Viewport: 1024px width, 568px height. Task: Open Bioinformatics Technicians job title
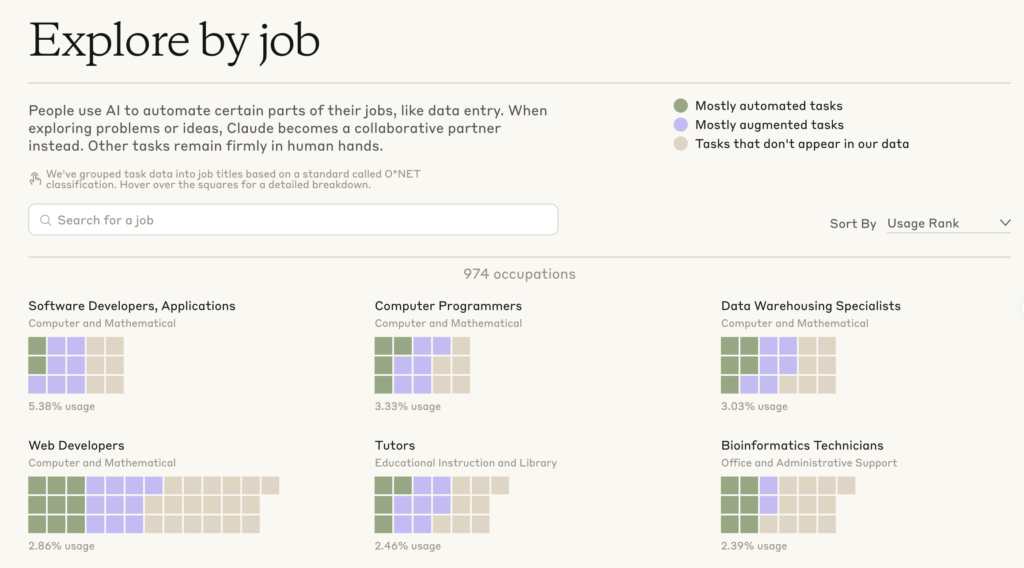[x=802, y=446]
